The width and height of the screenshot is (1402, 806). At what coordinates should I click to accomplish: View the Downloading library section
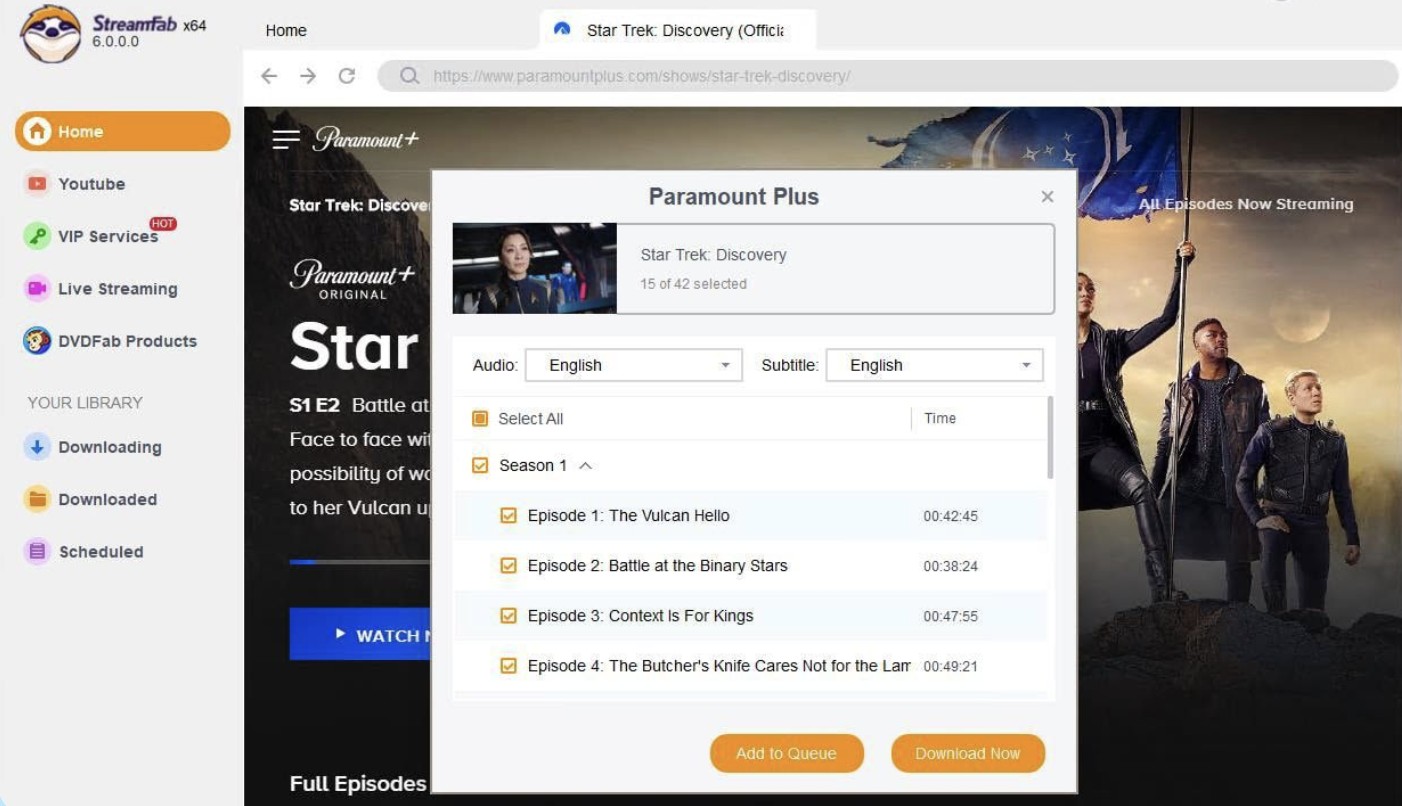coord(109,447)
